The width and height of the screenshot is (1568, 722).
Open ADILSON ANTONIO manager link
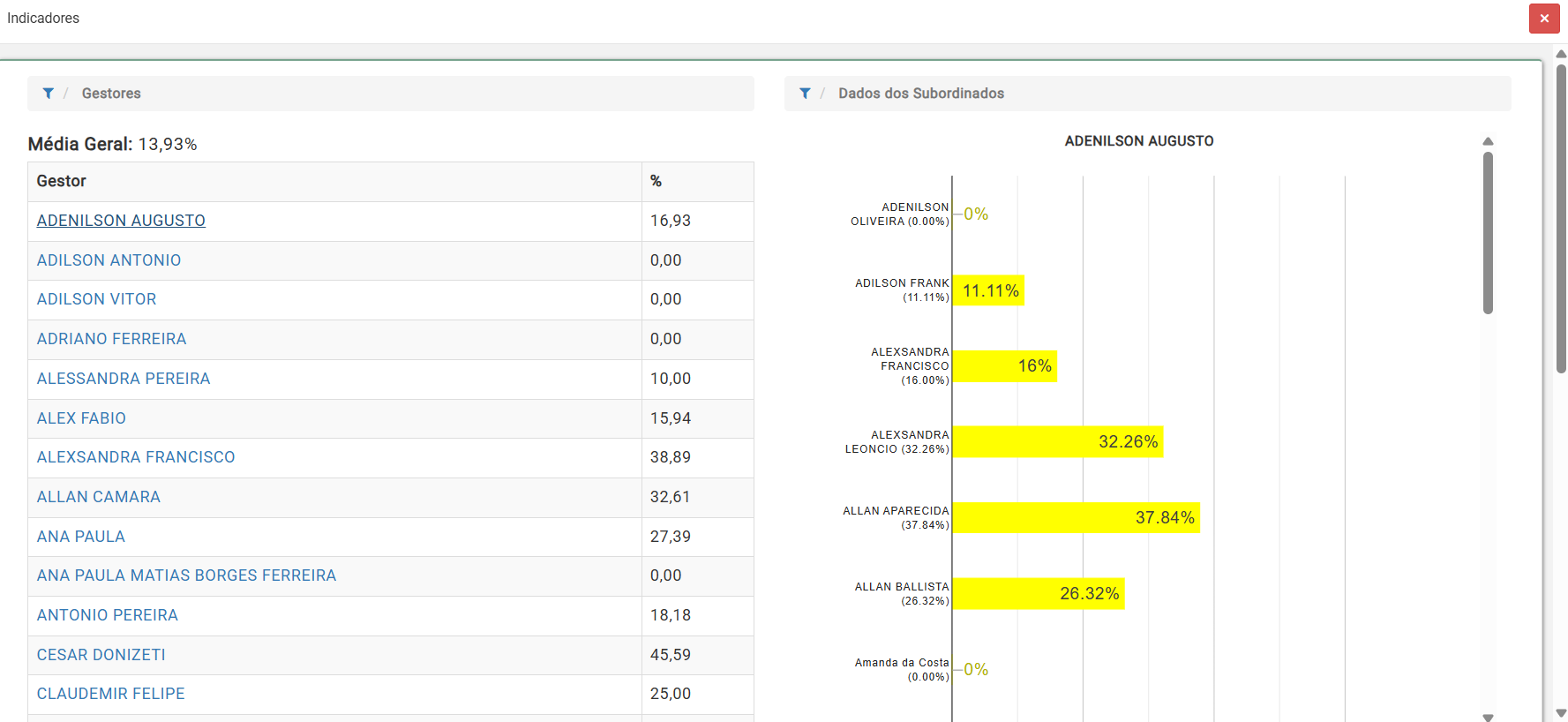[x=109, y=260]
